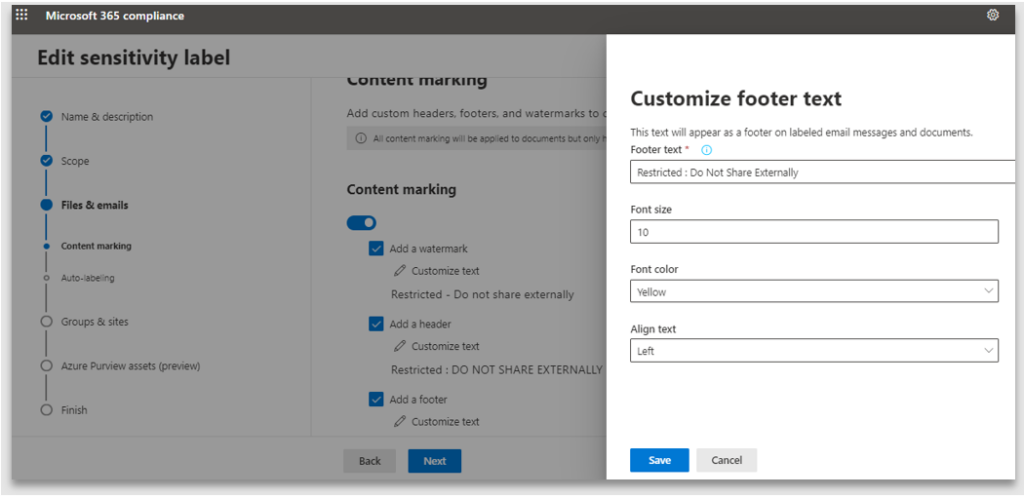The image size is (1024, 498).
Task: Click into the Footer text field
Action: point(820,172)
